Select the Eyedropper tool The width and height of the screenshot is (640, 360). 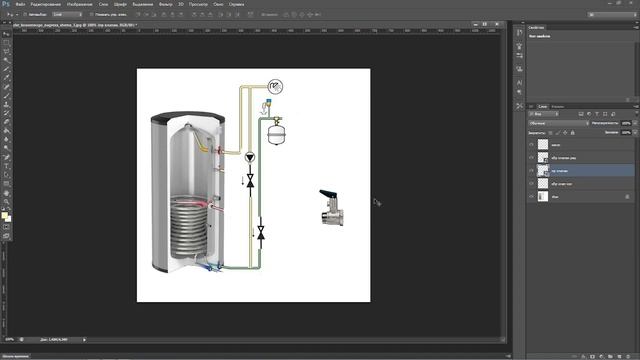(x=6, y=78)
